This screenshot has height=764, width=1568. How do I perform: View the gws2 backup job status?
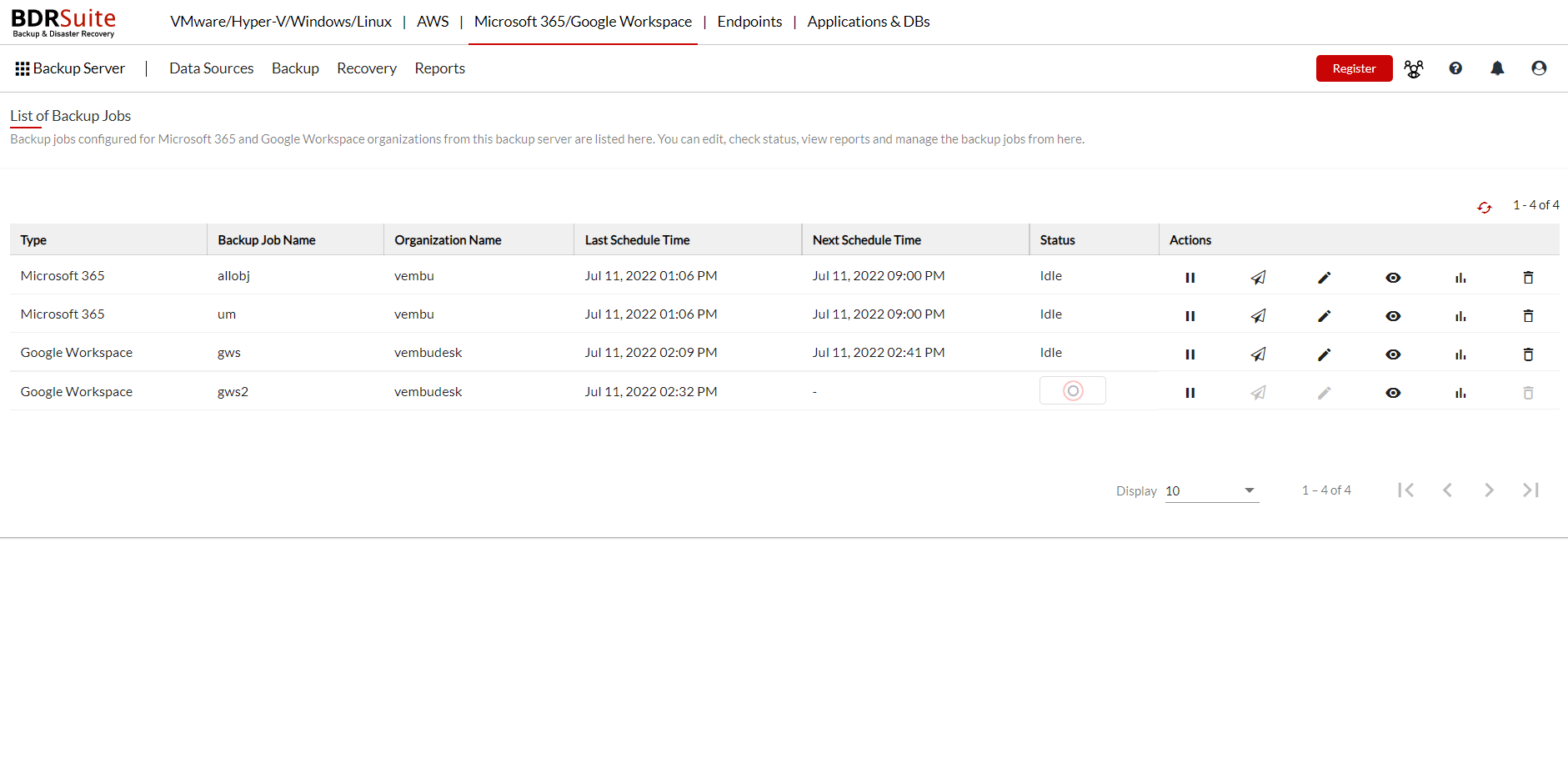pos(1393,393)
